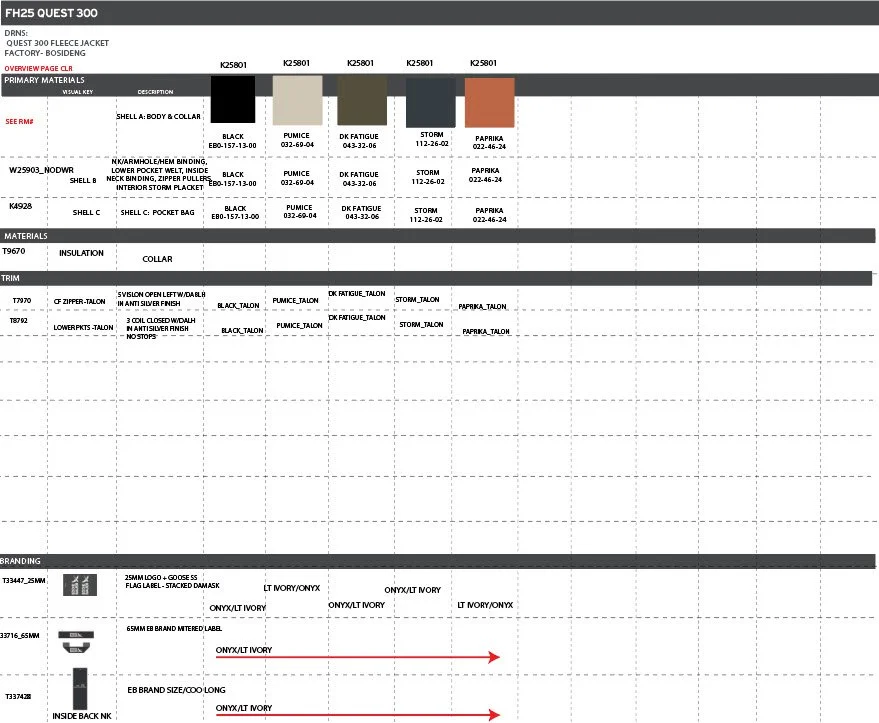Click PAPRIKA_TALON in the lower pockets row
This screenshot has width=879, height=723.
[486, 332]
